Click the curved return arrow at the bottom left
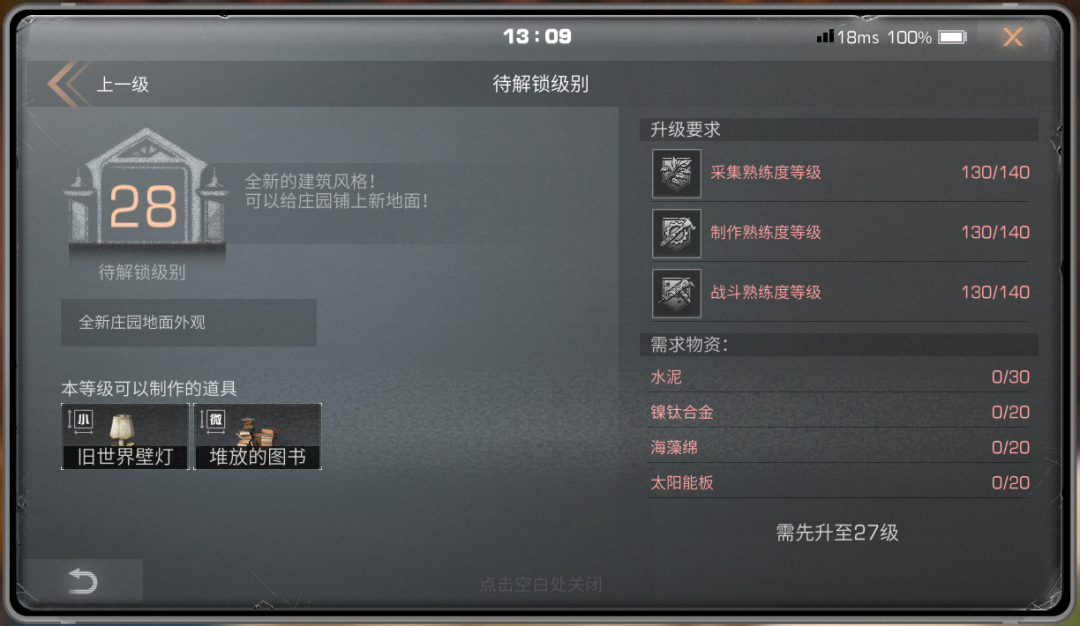 [x=83, y=581]
